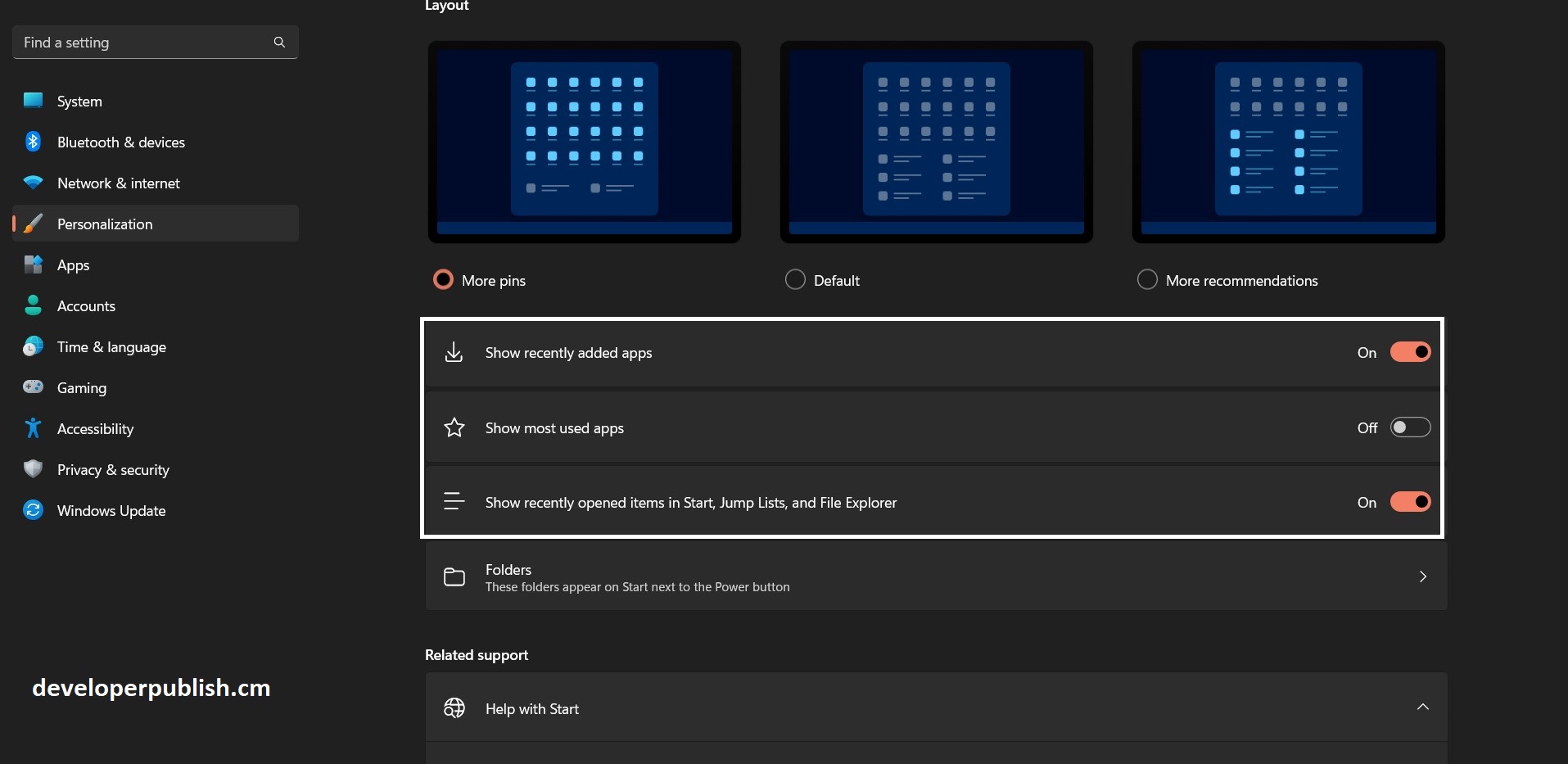
Task: Click the Network & internet icon
Action: [x=32, y=182]
